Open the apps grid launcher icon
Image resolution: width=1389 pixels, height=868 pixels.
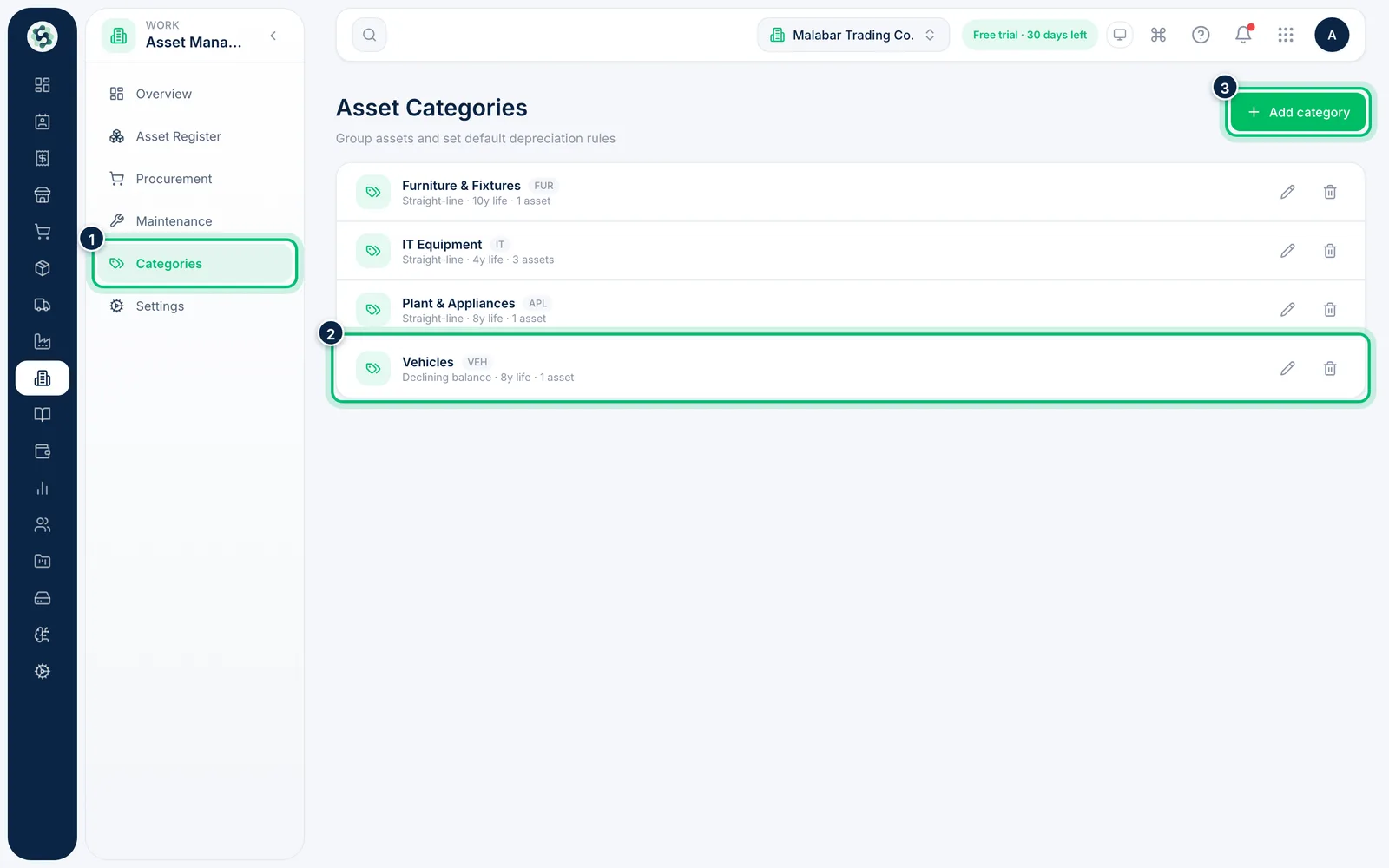tap(1286, 35)
